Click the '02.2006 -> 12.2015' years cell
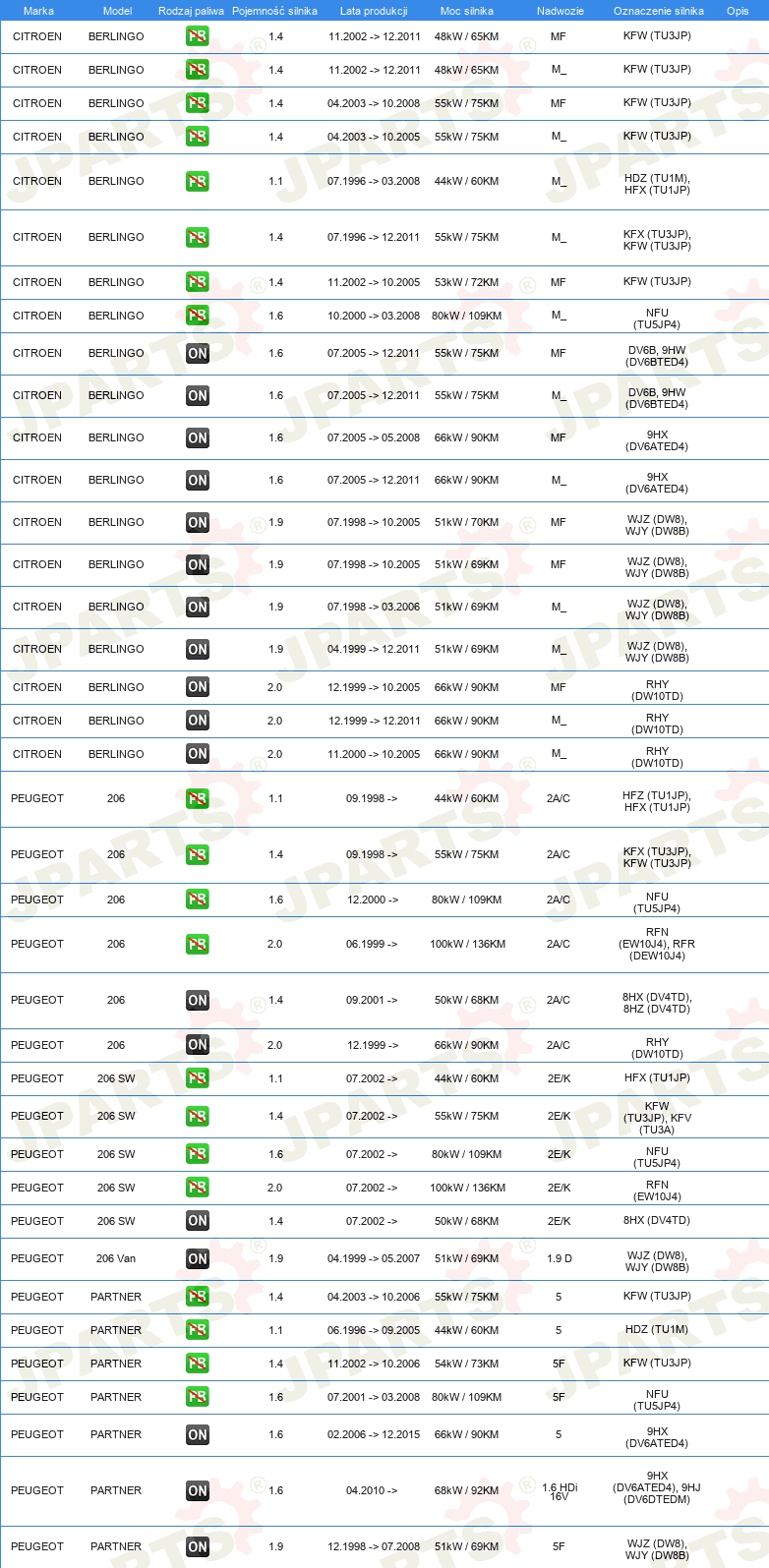 click(x=374, y=1434)
